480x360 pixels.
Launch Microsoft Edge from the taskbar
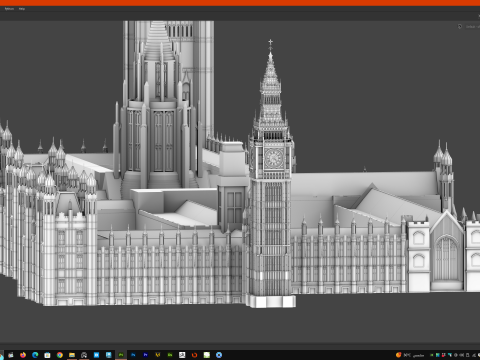click(x=35, y=355)
